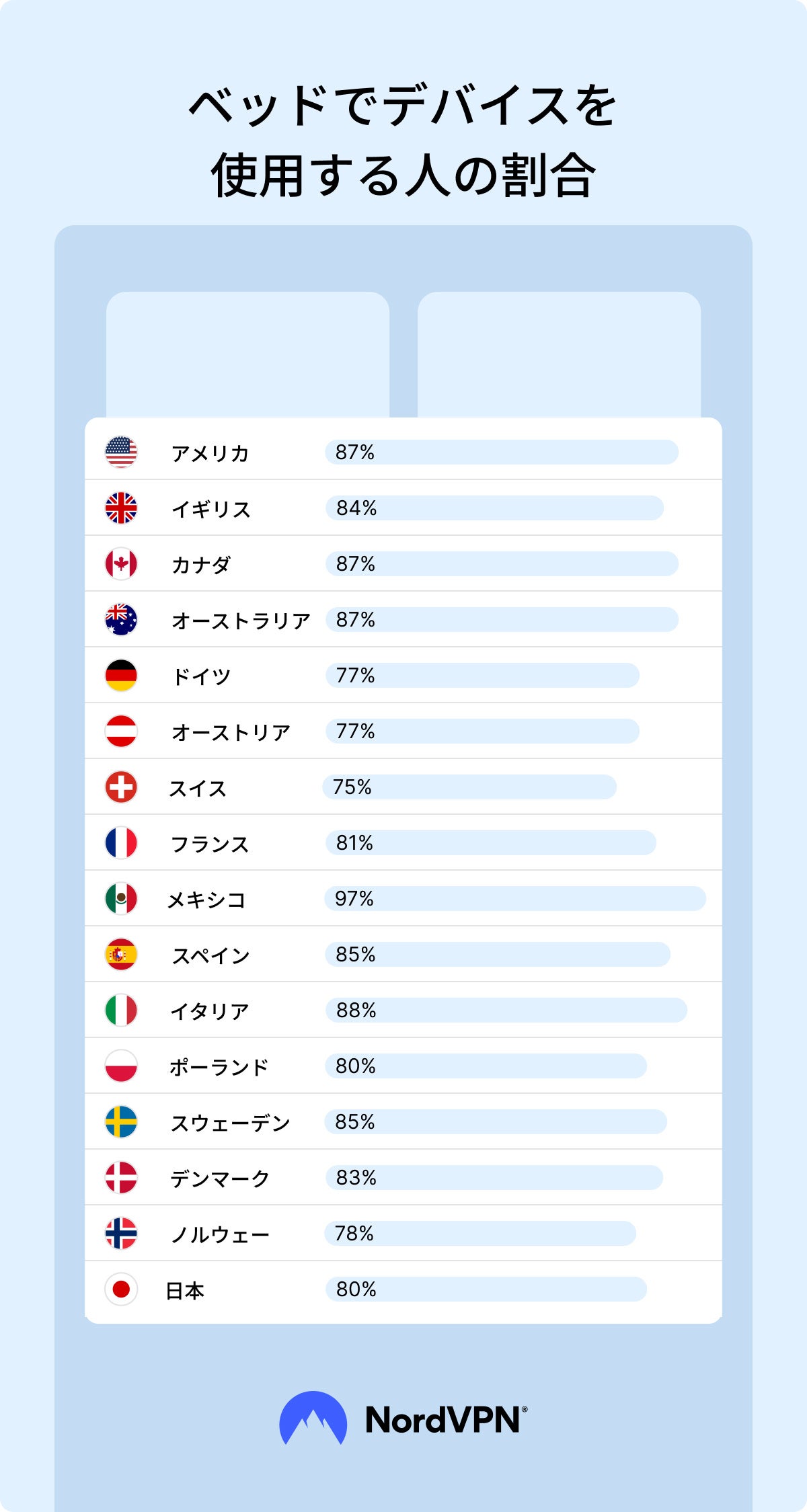This screenshot has height=1512, width=807.
Task: Click the NordVPN mountain logo
Action: (313, 1419)
